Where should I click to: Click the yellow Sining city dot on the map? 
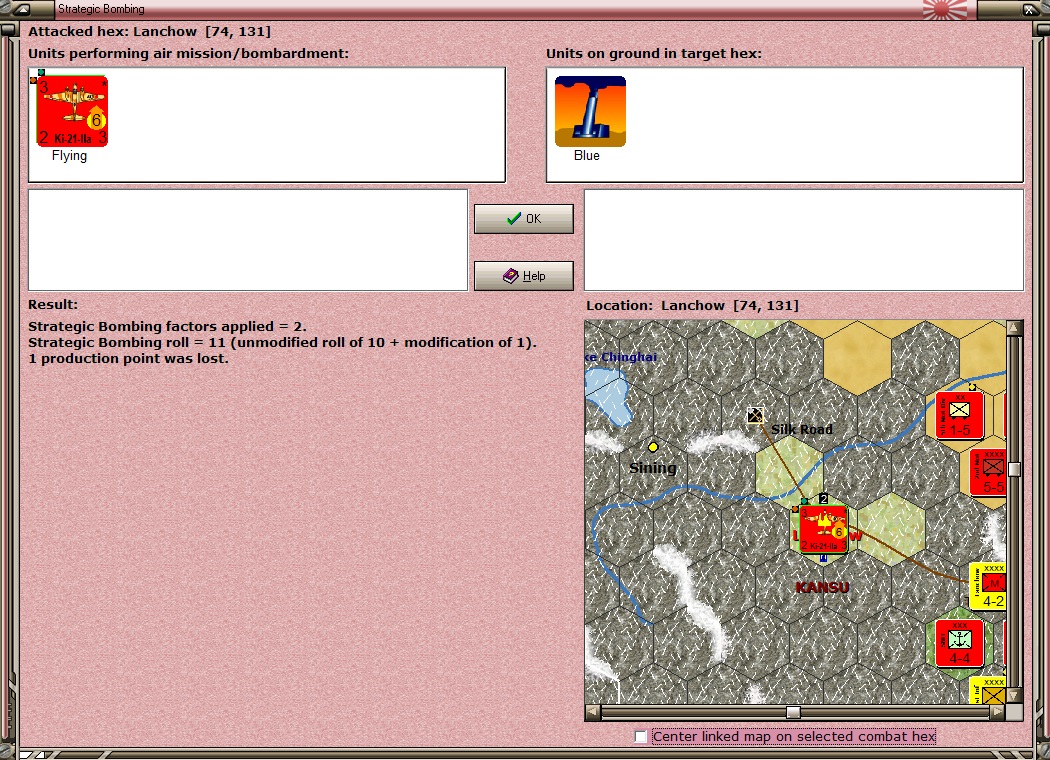pyautogui.click(x=653, y=447)
